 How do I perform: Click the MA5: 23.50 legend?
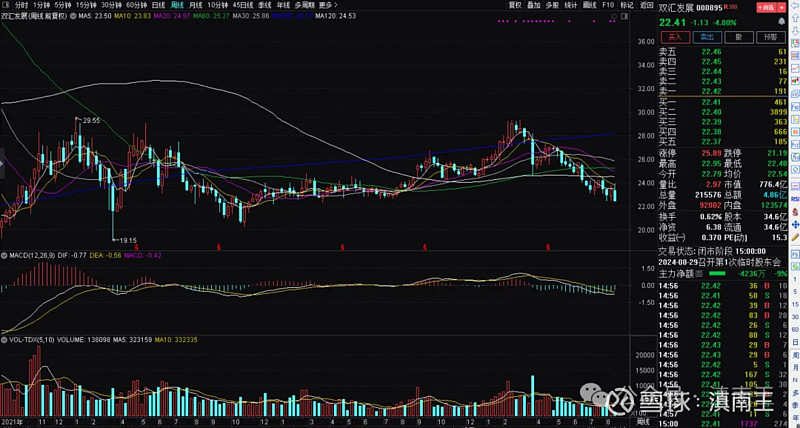(x=95, y=16)
